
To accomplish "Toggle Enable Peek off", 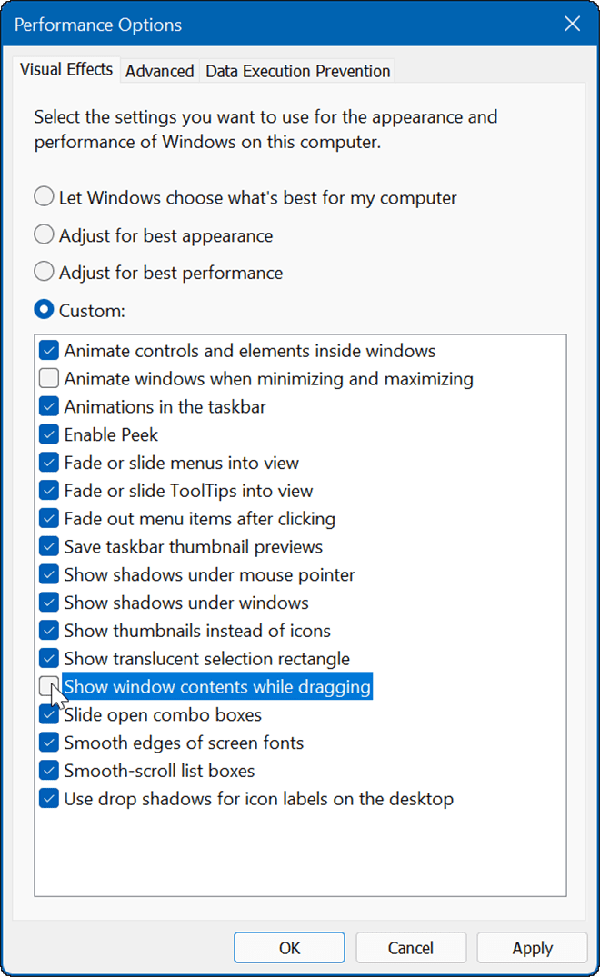I will point(47,434).
